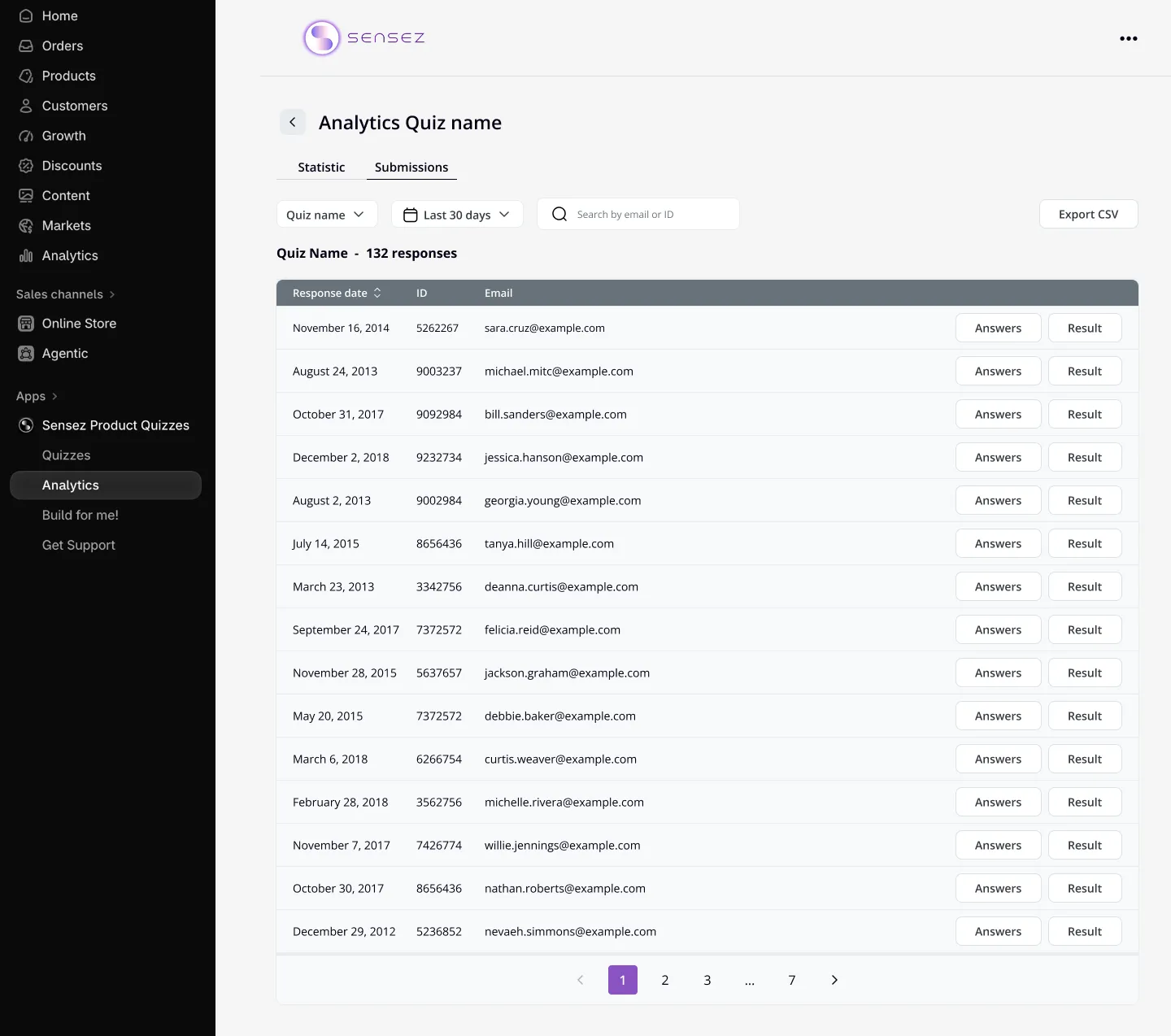Go to page 2 of results

(x=665, y=980)
